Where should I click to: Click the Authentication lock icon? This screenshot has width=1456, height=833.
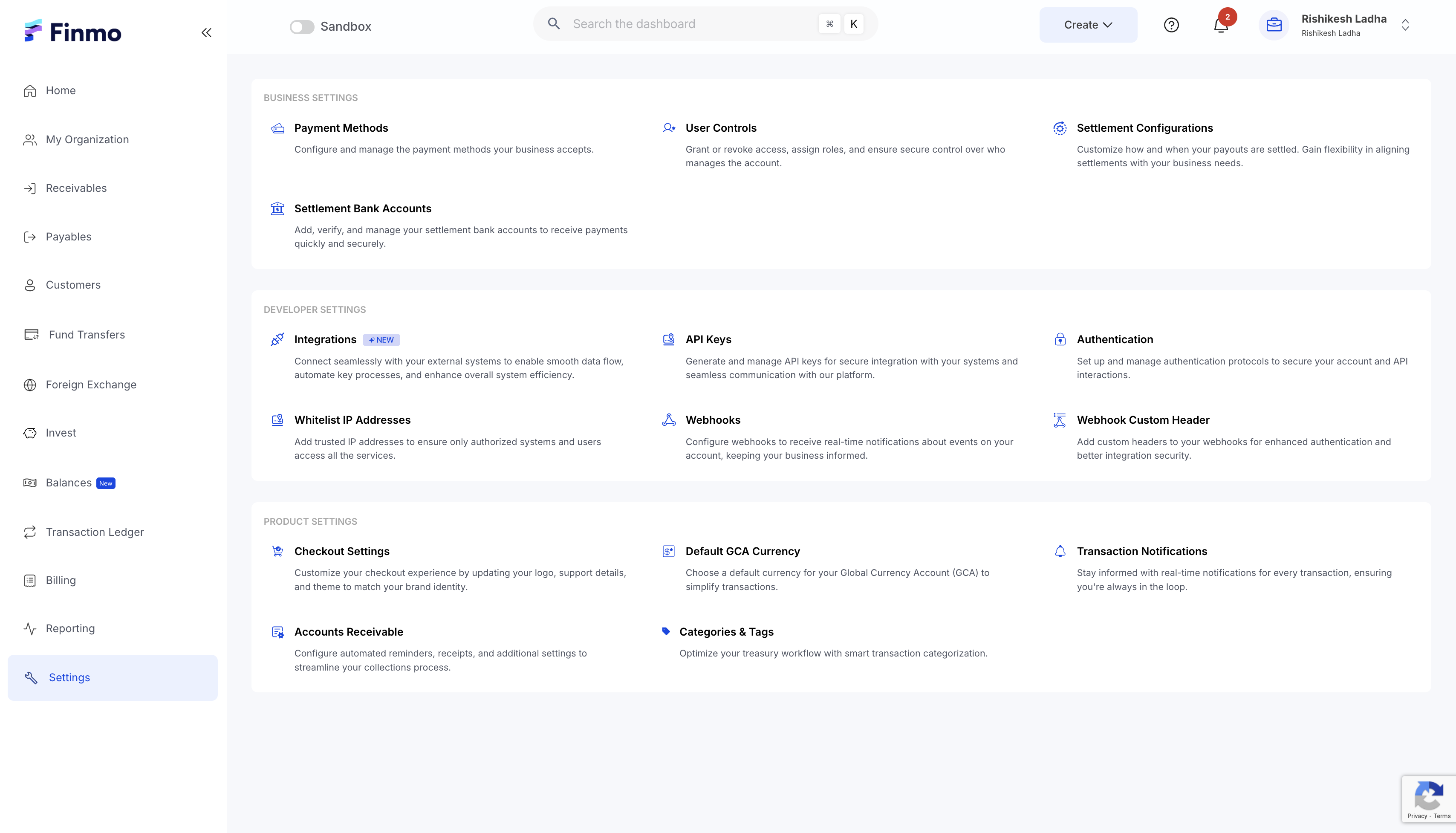[x=1060, y=339]
